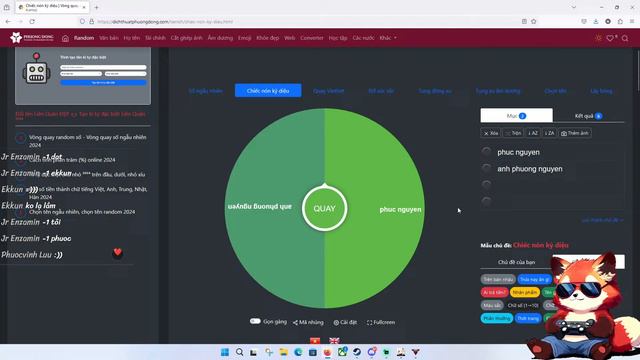Open Vòng quay random số sidebar link
The height and width of the screenshot is (360, 640).
click(x=87, y=141)
